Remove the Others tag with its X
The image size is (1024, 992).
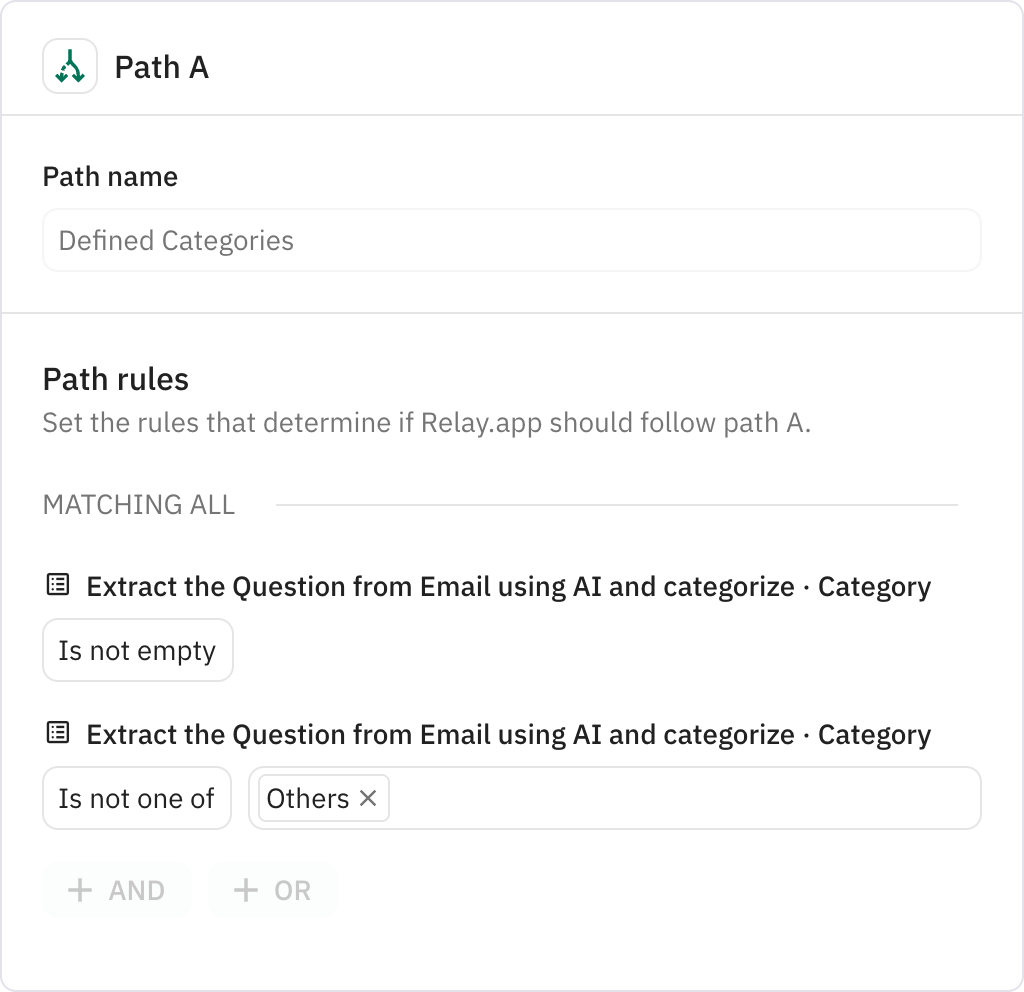click(x=368, y=798)
